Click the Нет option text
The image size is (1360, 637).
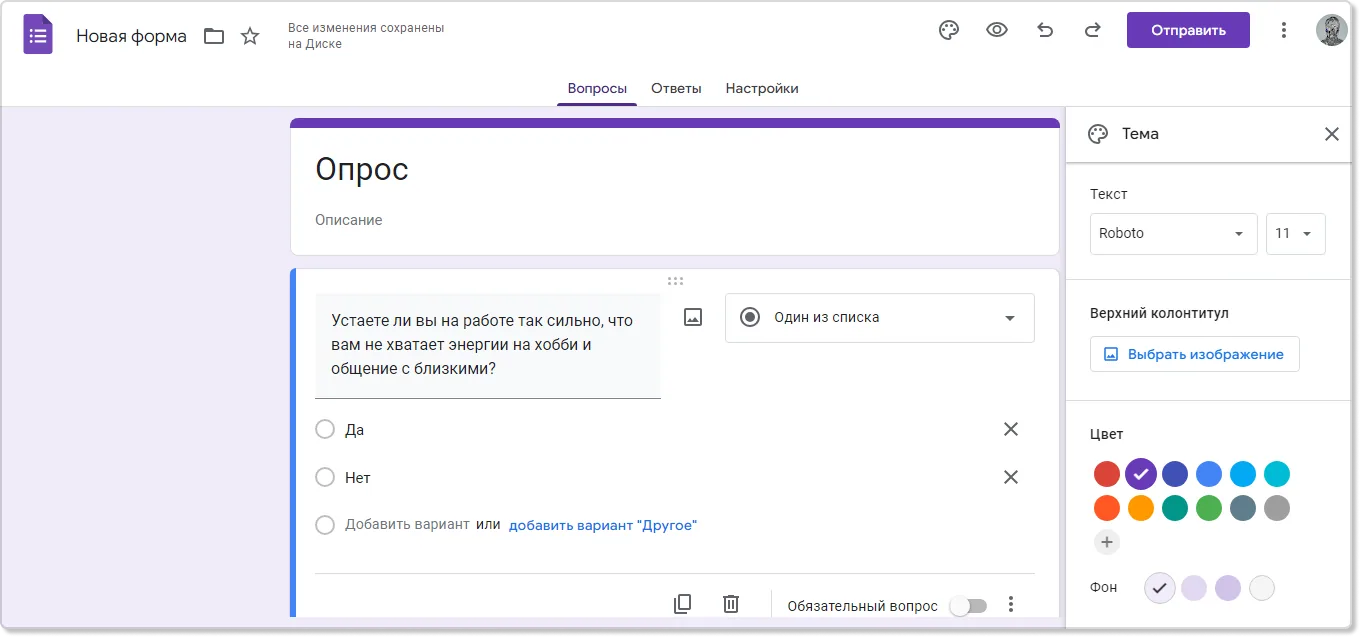(358, 478)
